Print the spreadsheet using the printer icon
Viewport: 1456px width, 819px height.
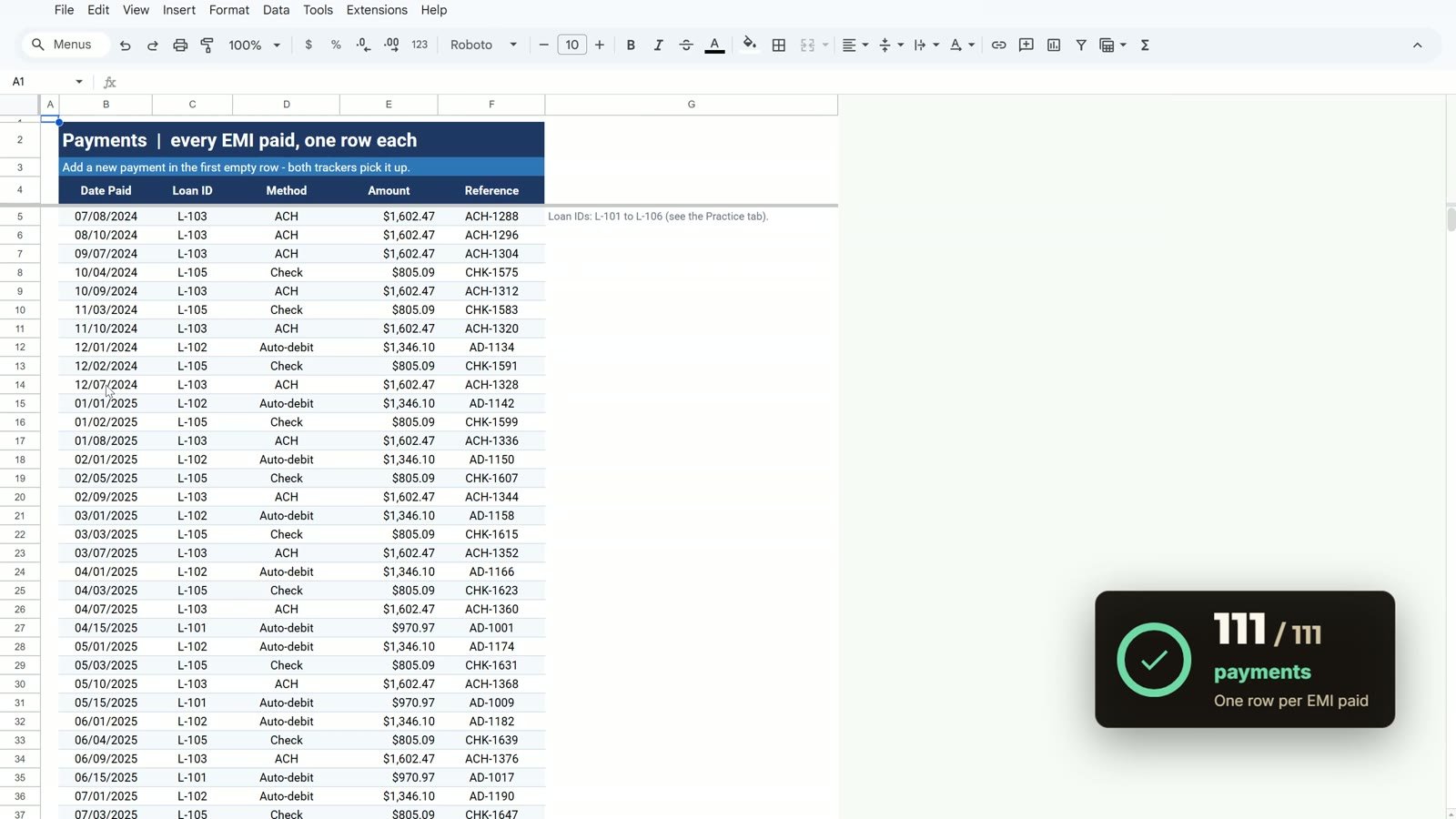[x=180, y=45]
